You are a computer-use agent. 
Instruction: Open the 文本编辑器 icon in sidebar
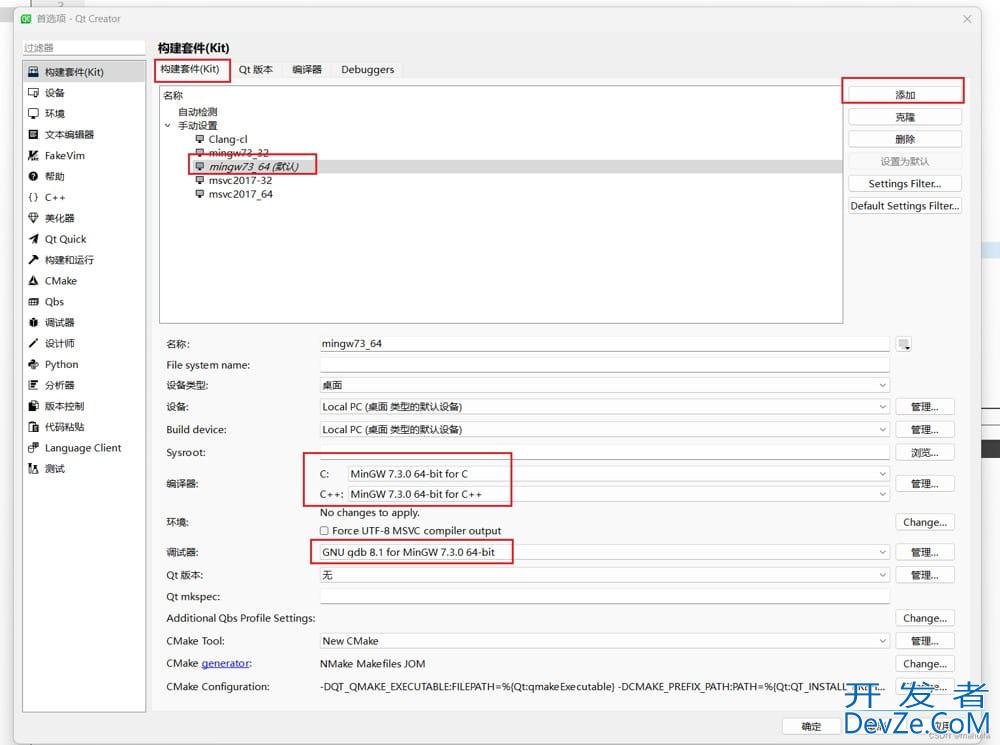pyautogui.click(x=33, y=135)
